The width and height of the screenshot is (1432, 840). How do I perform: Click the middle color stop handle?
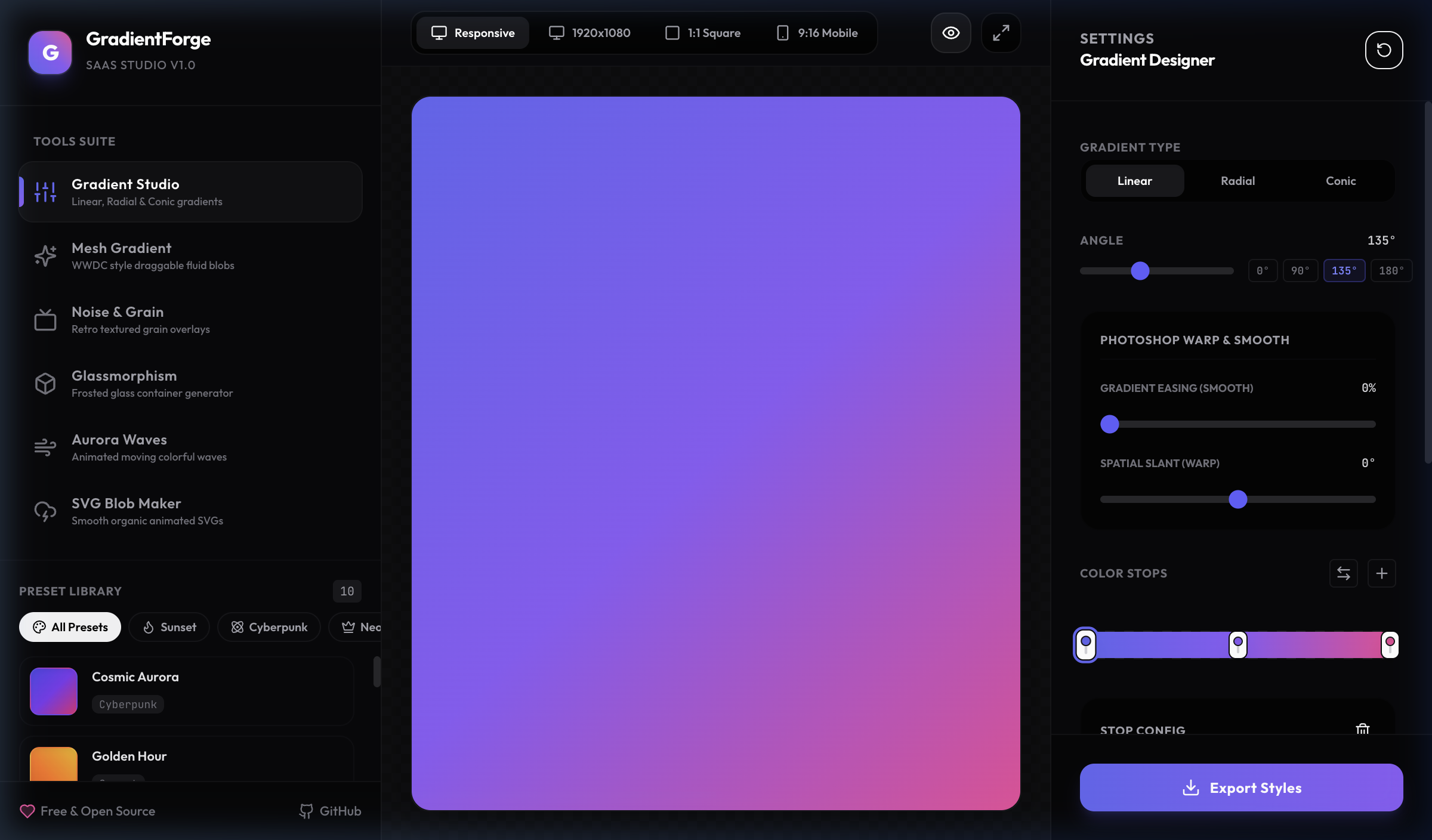click(1237, 645)
